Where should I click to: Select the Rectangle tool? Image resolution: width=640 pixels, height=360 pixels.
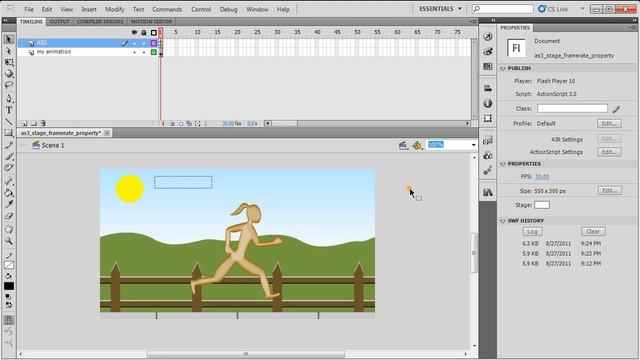tap(9, 133)
